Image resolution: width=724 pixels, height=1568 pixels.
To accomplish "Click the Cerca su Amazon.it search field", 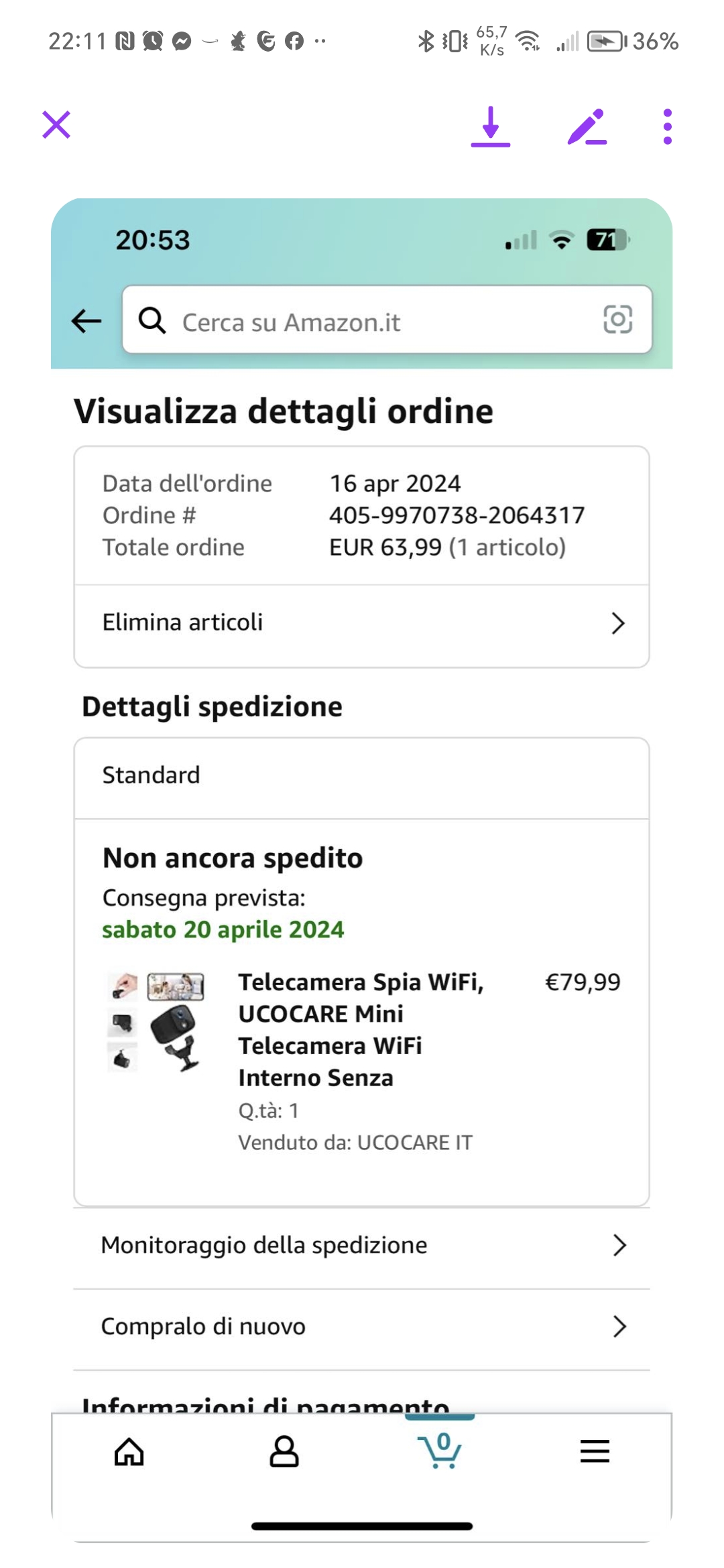I will (375, 322).
